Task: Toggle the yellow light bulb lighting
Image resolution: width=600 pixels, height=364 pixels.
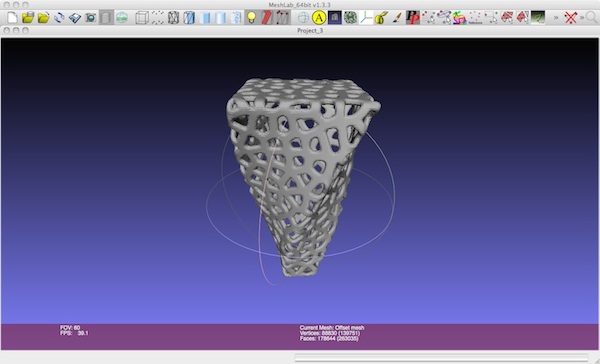Action: point(251,17)
